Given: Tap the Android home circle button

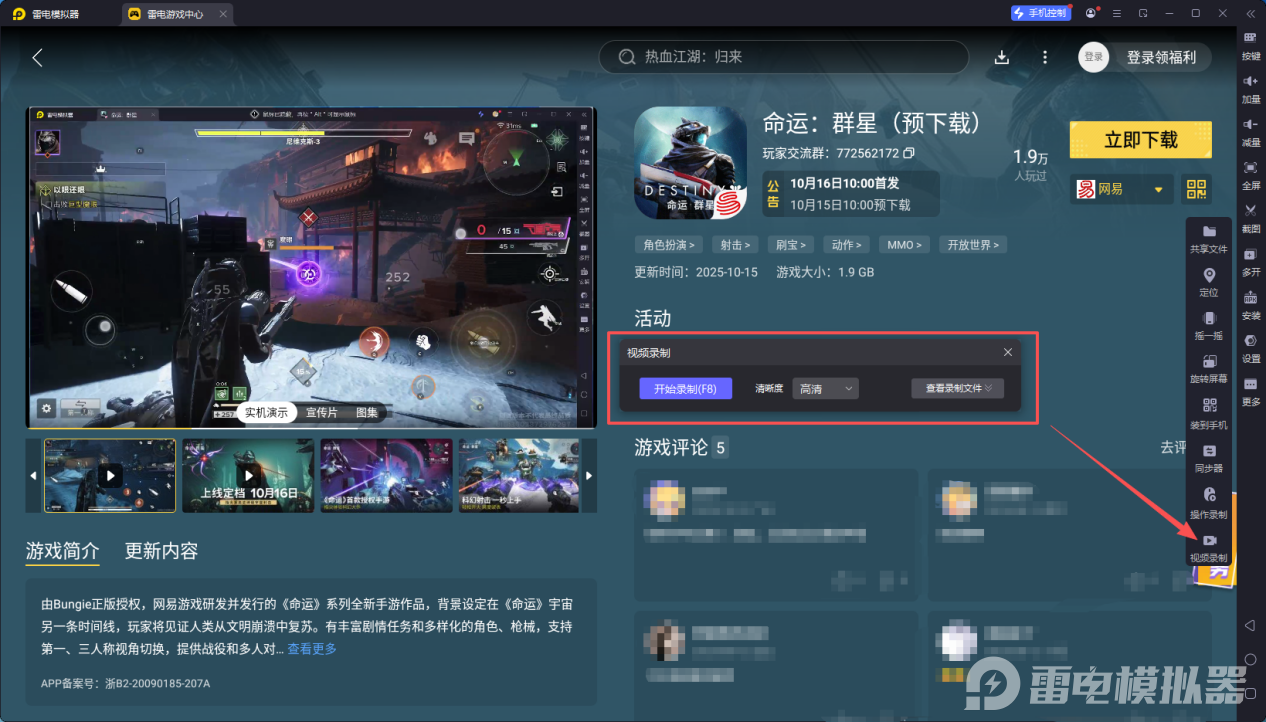Looking at the screenshot, I should [1250, 659].
